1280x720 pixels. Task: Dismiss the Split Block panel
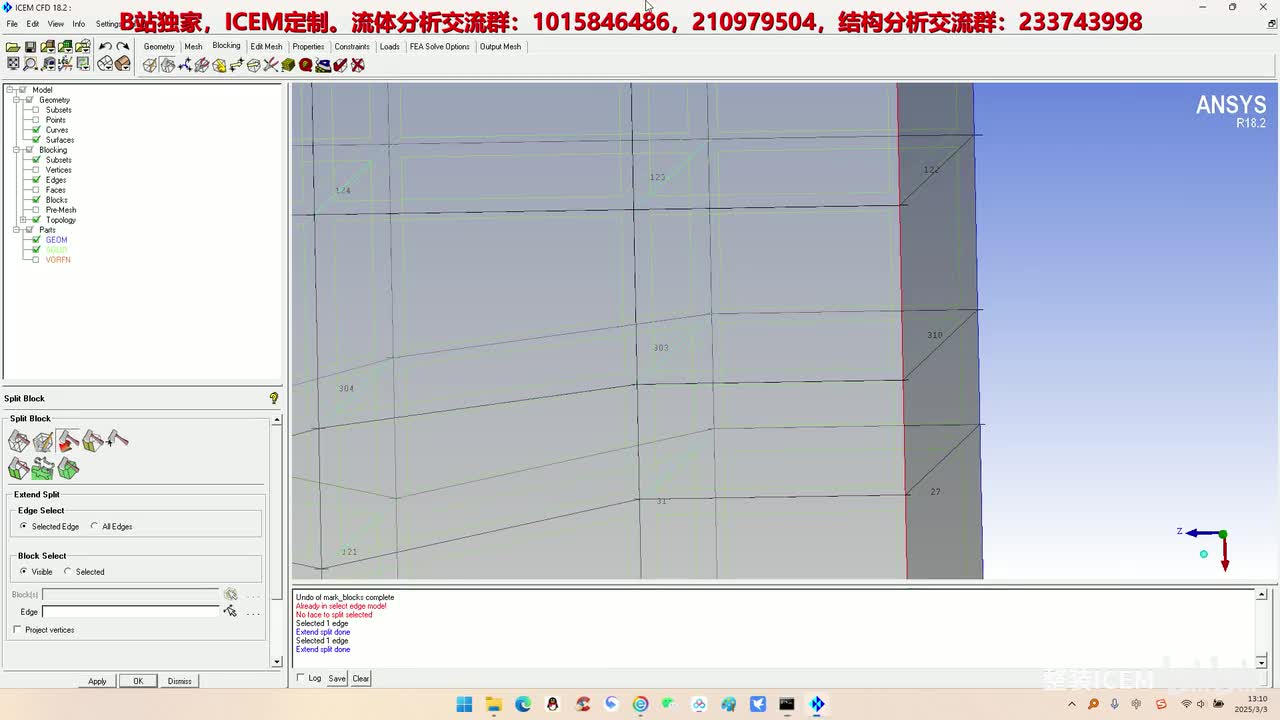(x=180, y=681)
